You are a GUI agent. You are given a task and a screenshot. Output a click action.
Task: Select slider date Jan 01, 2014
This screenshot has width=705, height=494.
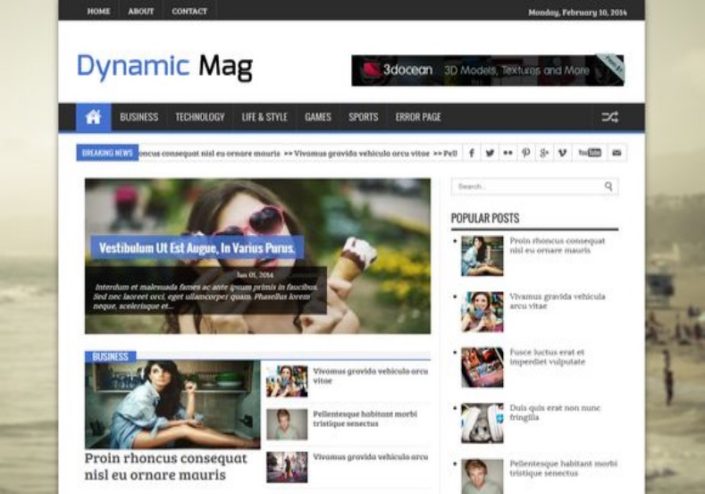(255, 275)
